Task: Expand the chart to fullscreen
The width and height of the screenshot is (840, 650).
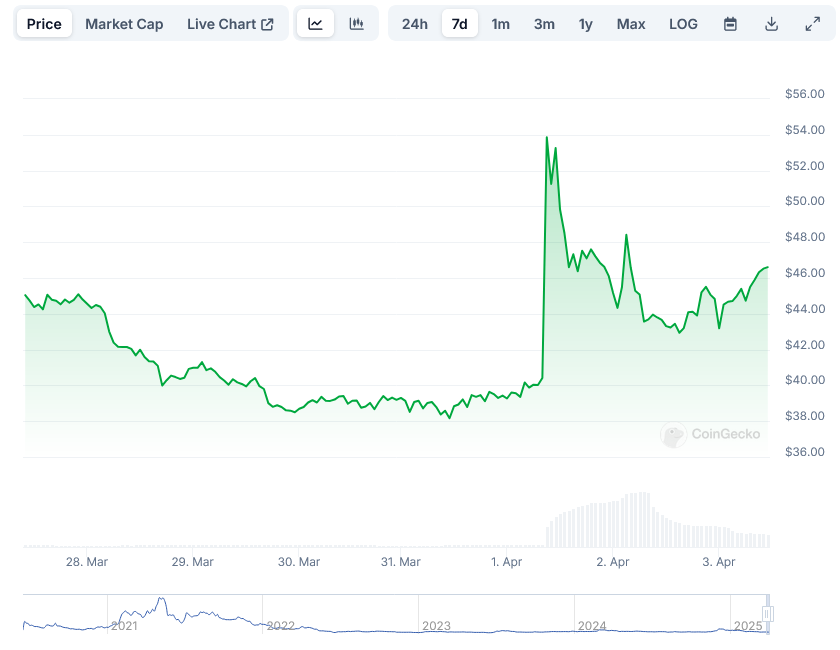Action: coord(813,22)
